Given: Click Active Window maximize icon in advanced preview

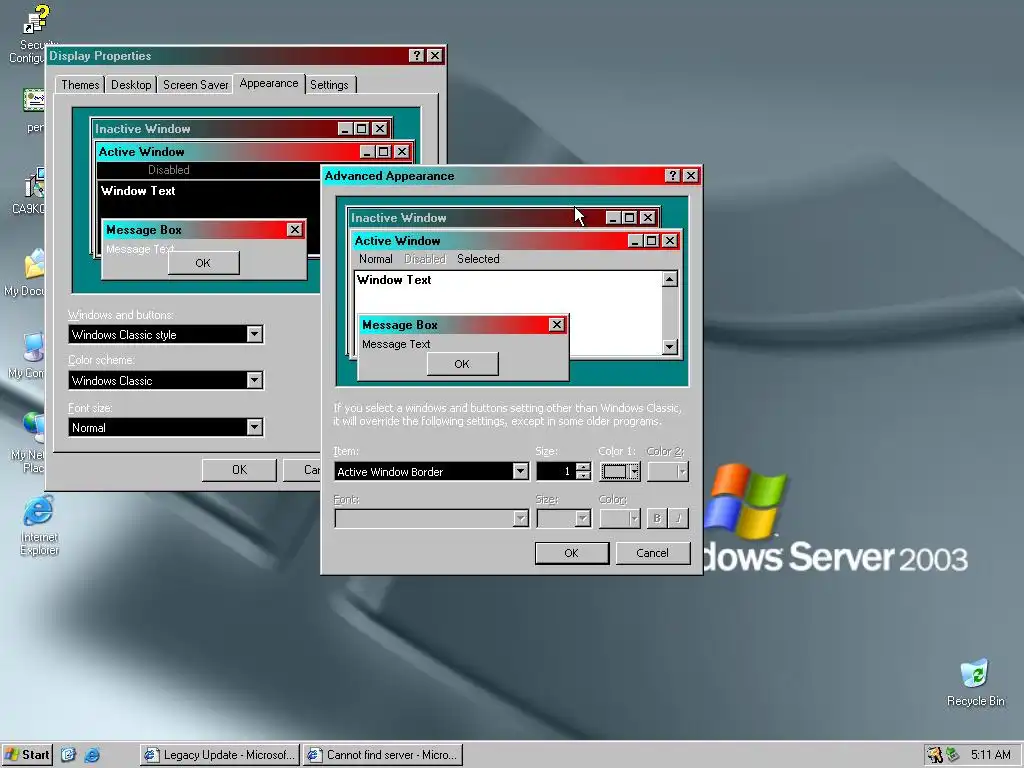Looking at the screenshot, I should tap(651, 241).
